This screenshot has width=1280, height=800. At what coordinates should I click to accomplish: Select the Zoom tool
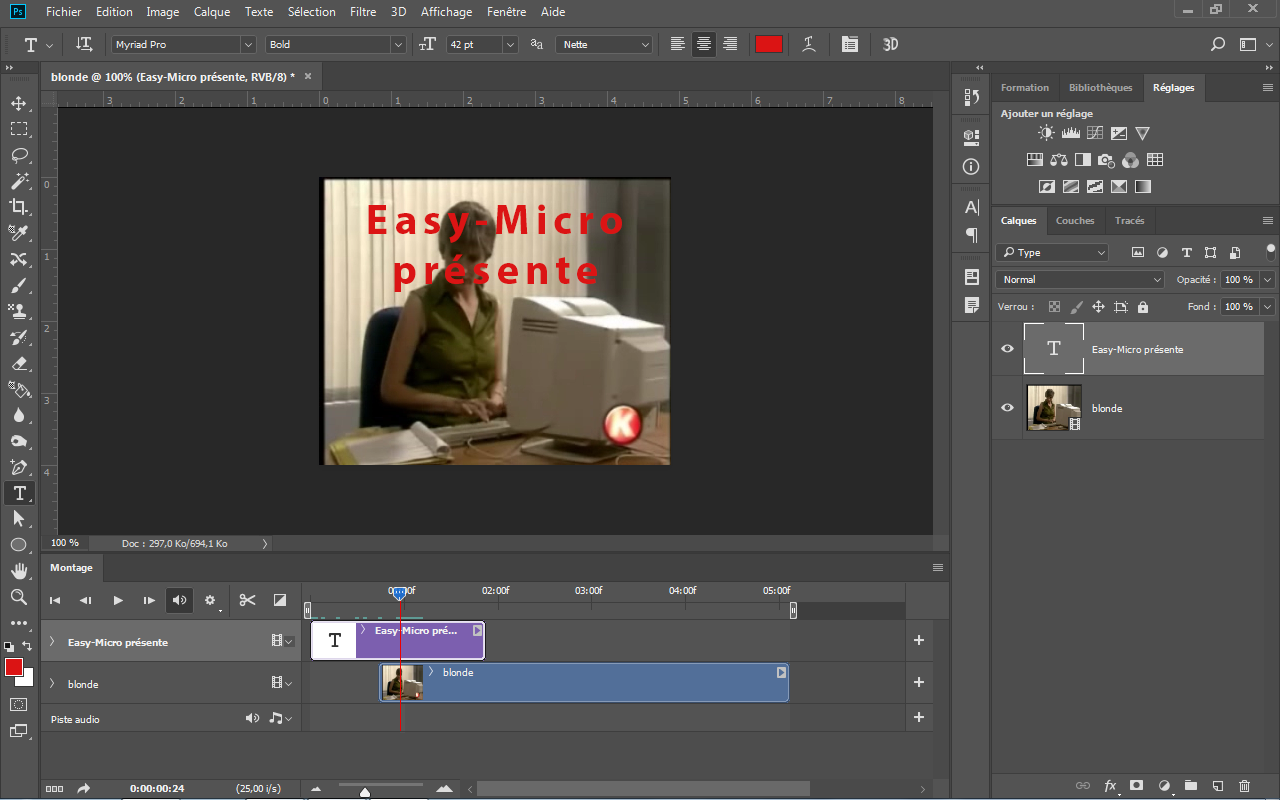[x=18, y=597]
